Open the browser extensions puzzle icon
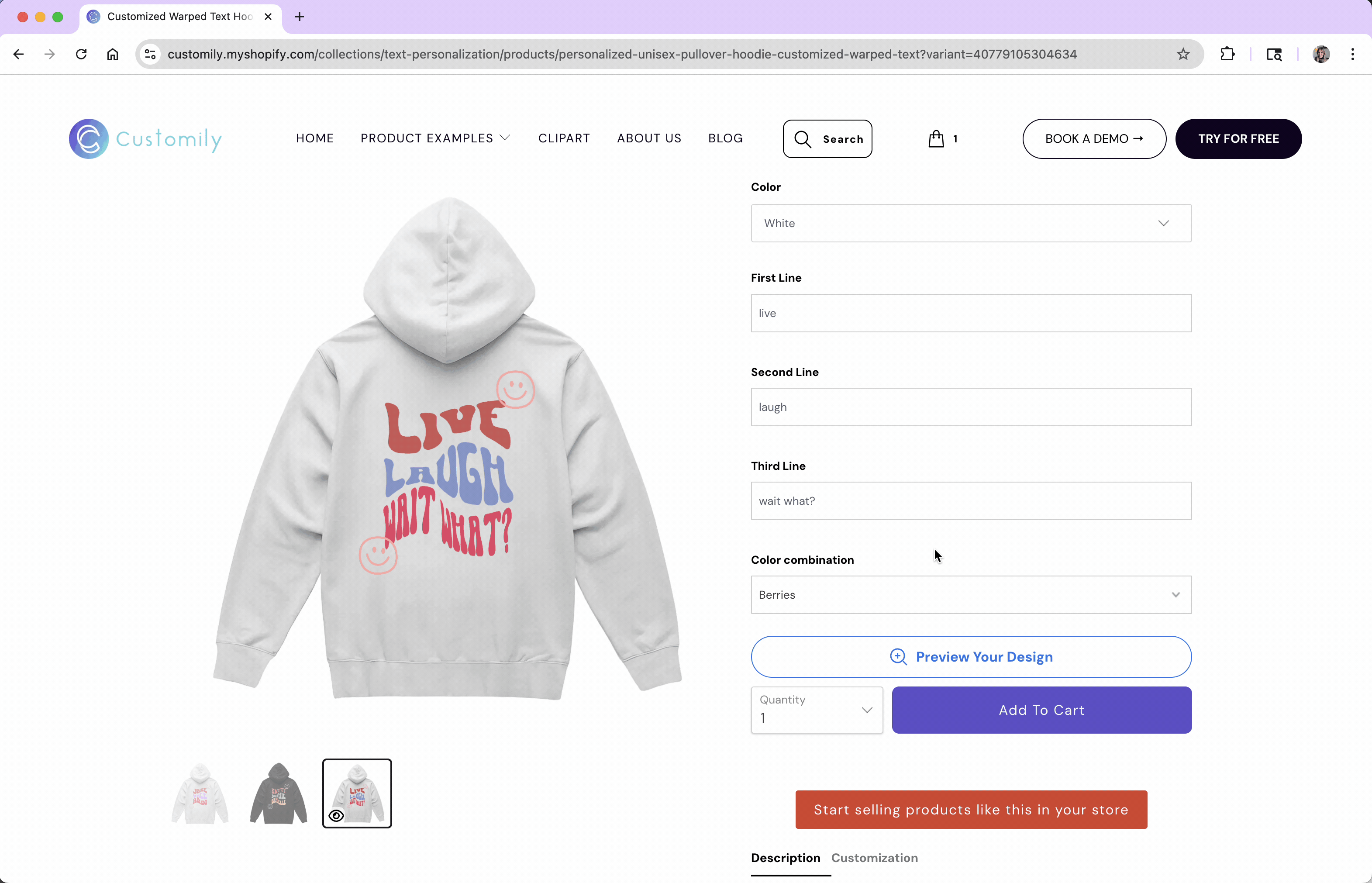 click(x=1227, y=54)
